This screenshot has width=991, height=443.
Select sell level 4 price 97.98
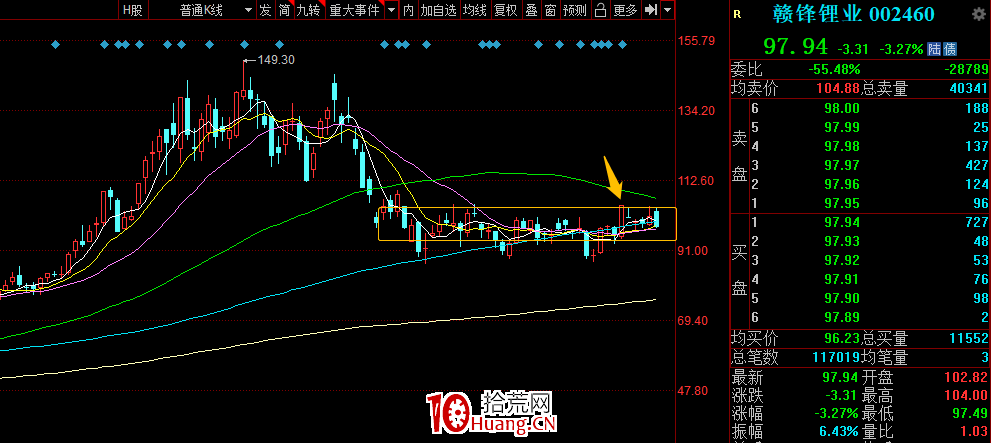click(842, 146)
